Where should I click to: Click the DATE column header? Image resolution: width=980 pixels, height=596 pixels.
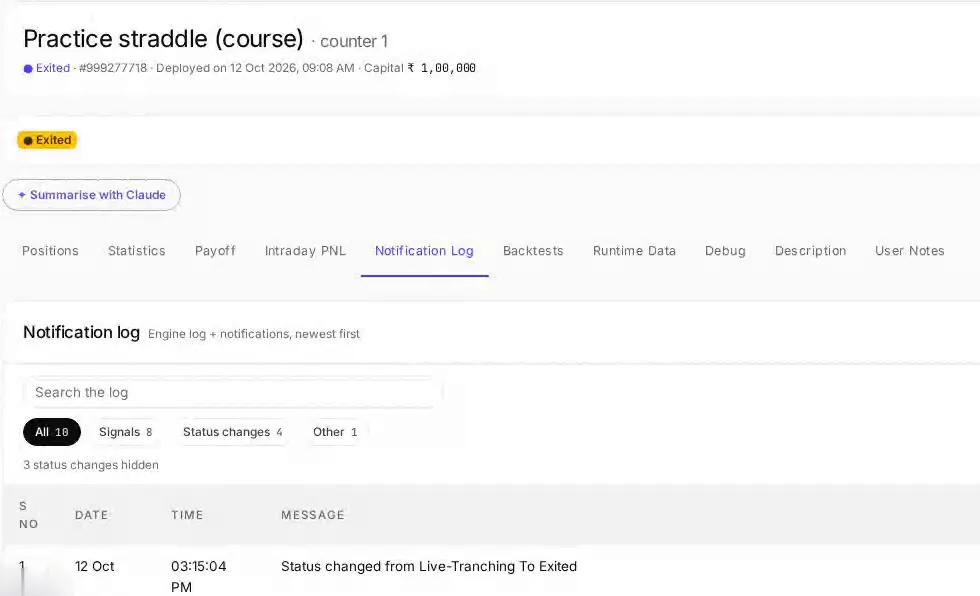91,515
